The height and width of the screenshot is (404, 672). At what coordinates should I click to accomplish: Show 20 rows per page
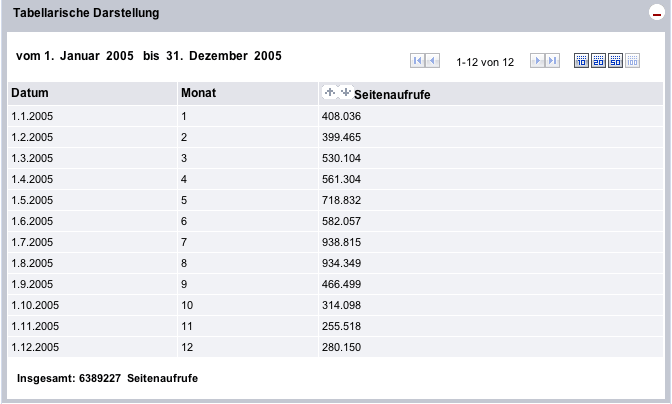pyautogui.click(x=598, y=61)
